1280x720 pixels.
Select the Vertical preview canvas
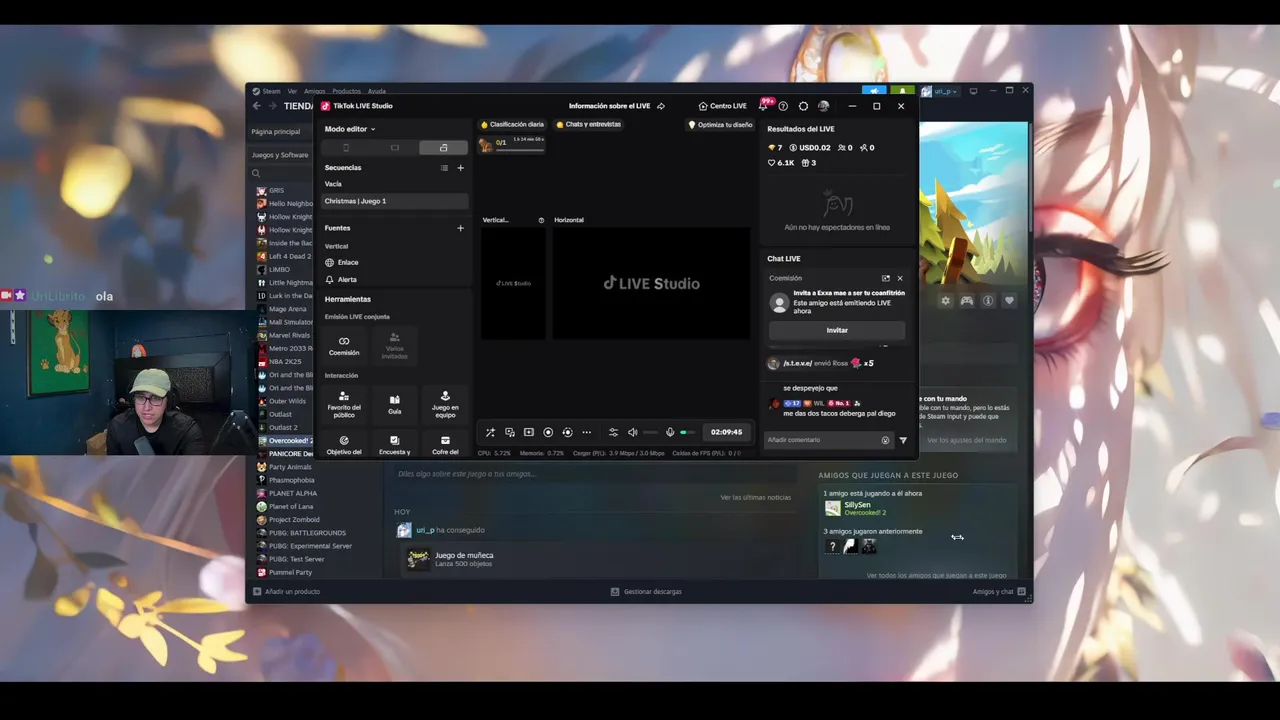pos(513,283)
